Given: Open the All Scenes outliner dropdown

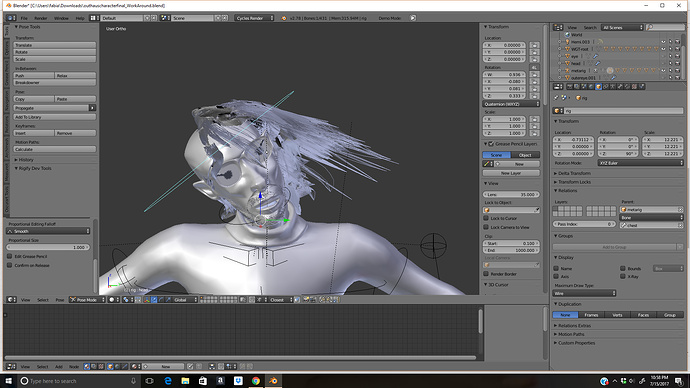Looking at the screenshot, I should click(622, 27).
